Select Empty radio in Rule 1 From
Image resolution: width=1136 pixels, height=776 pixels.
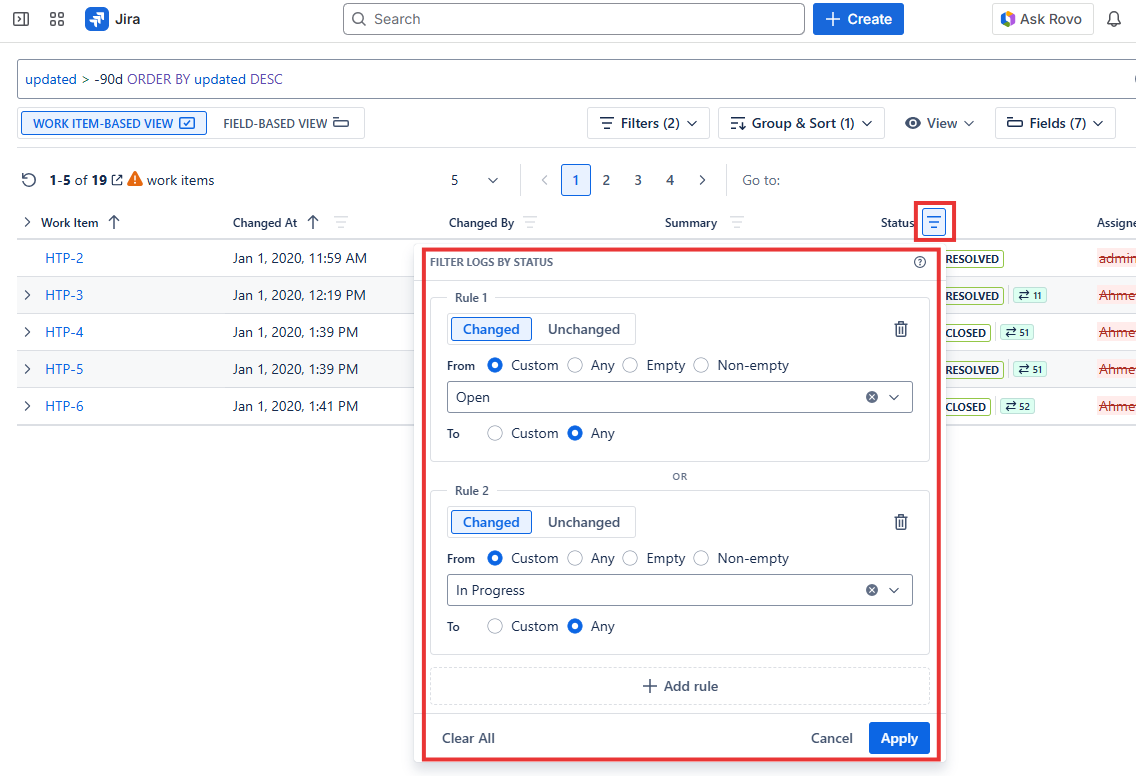coord(630,365)
